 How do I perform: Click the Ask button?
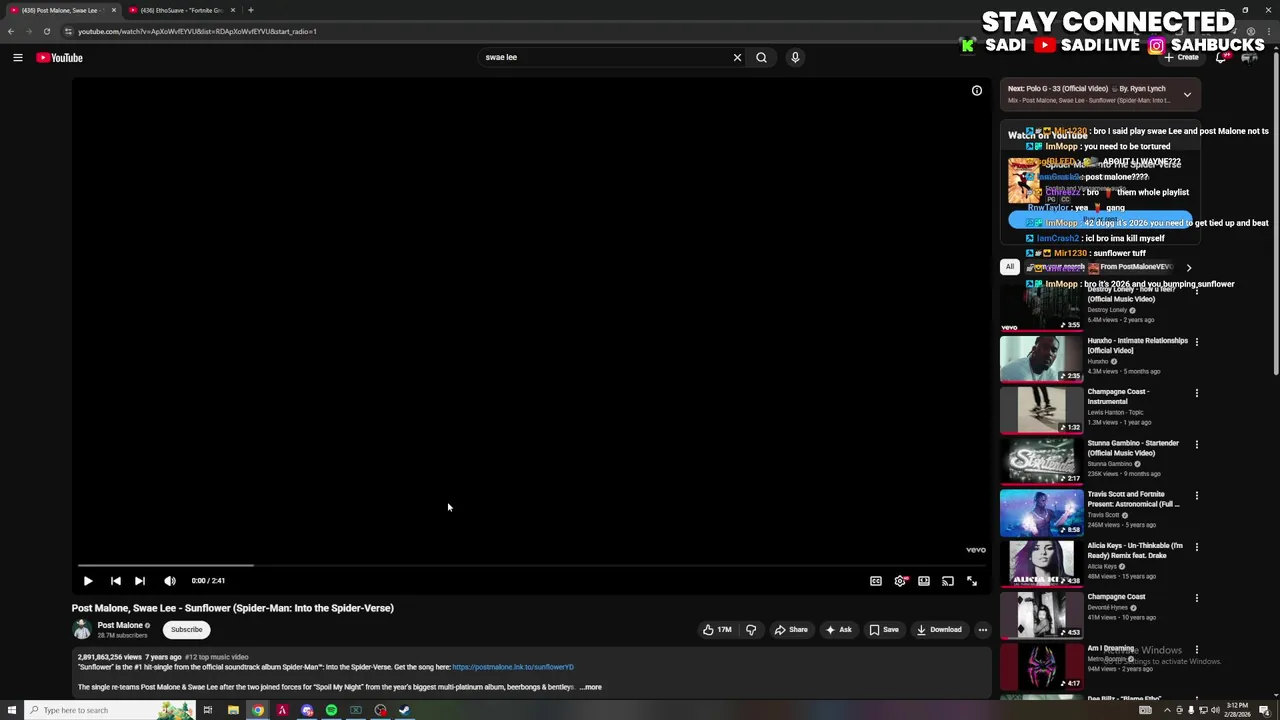(x=838, y=630)
